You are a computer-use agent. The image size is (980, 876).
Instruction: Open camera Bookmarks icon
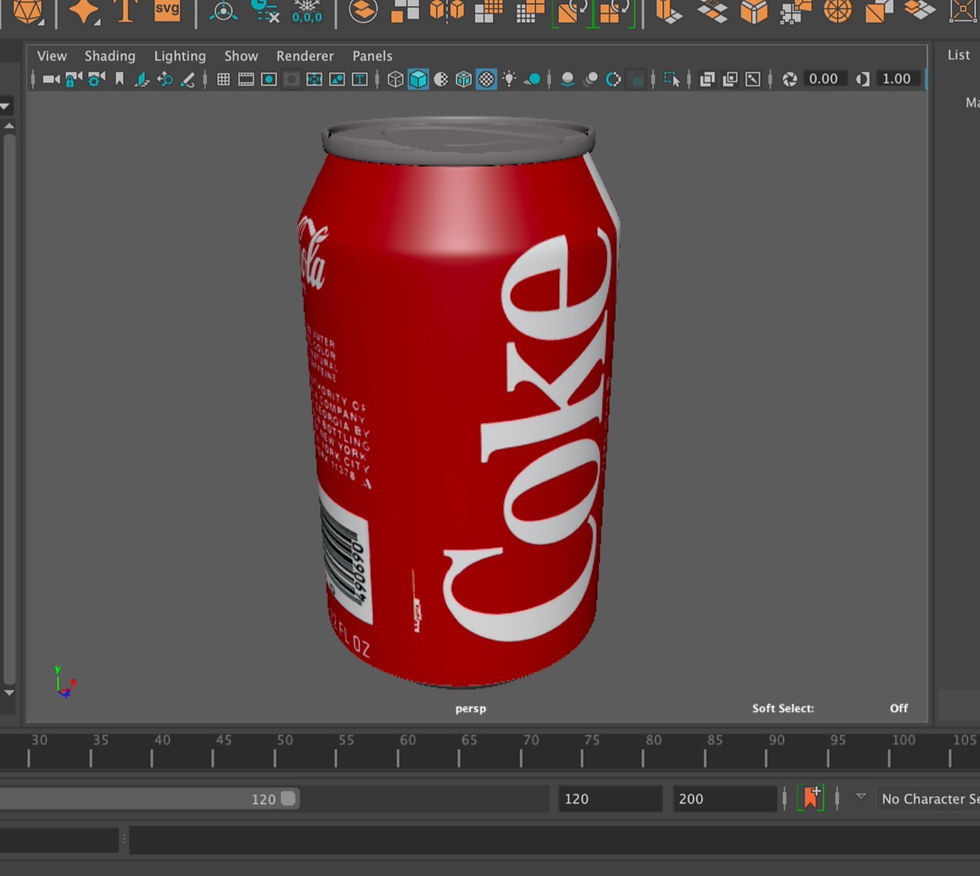(119, 79)
